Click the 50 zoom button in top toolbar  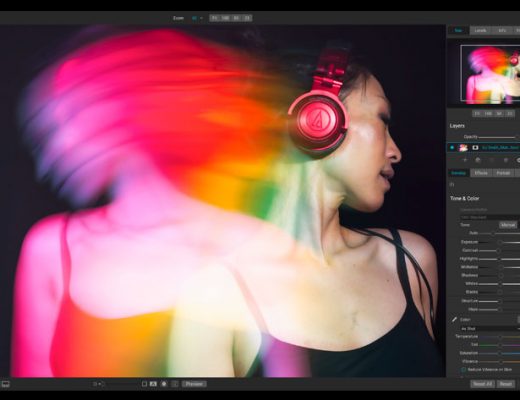[236, 18]
